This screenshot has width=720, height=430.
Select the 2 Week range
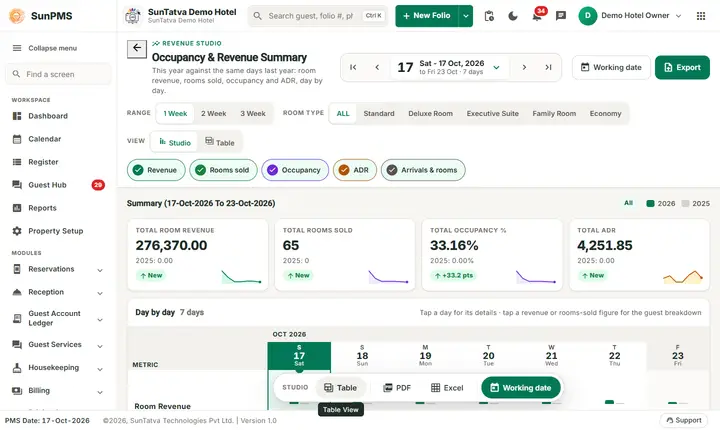214,113
